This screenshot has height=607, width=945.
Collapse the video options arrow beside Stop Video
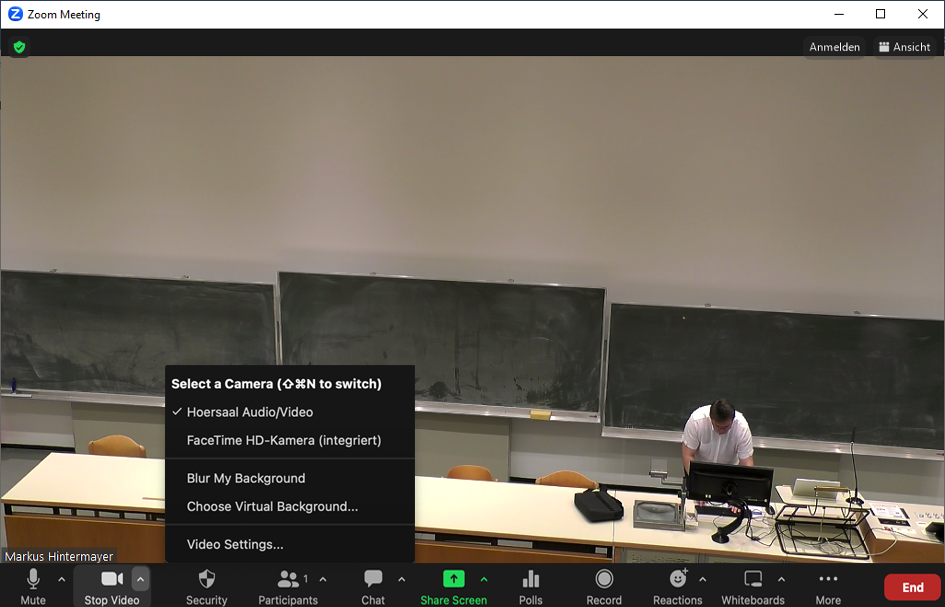(140, 580)
